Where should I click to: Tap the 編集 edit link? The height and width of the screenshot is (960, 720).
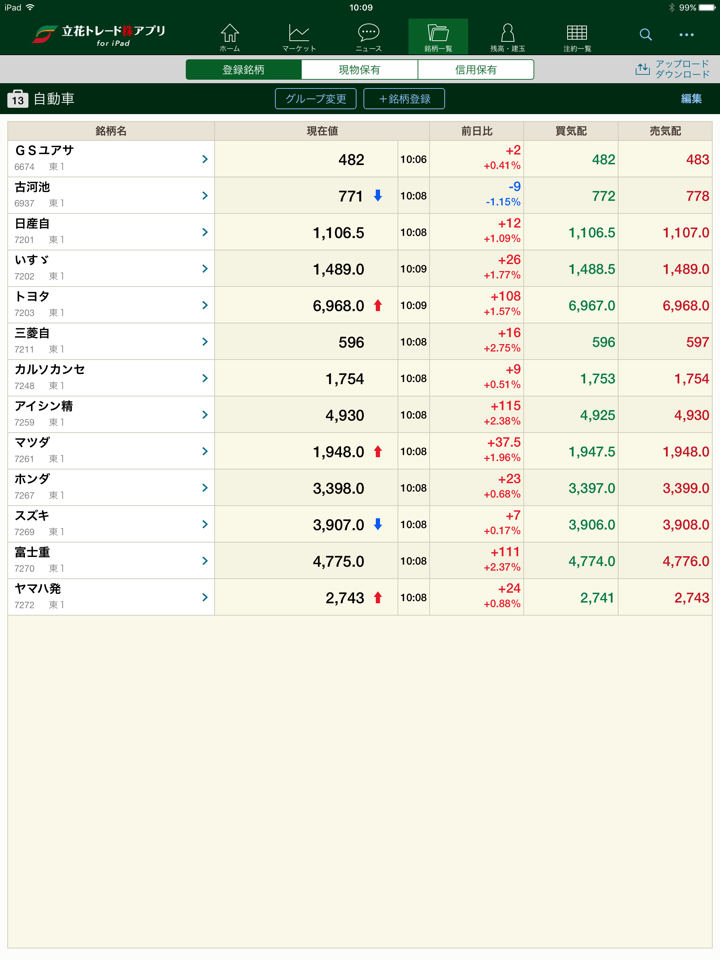[x=691, y=99]
